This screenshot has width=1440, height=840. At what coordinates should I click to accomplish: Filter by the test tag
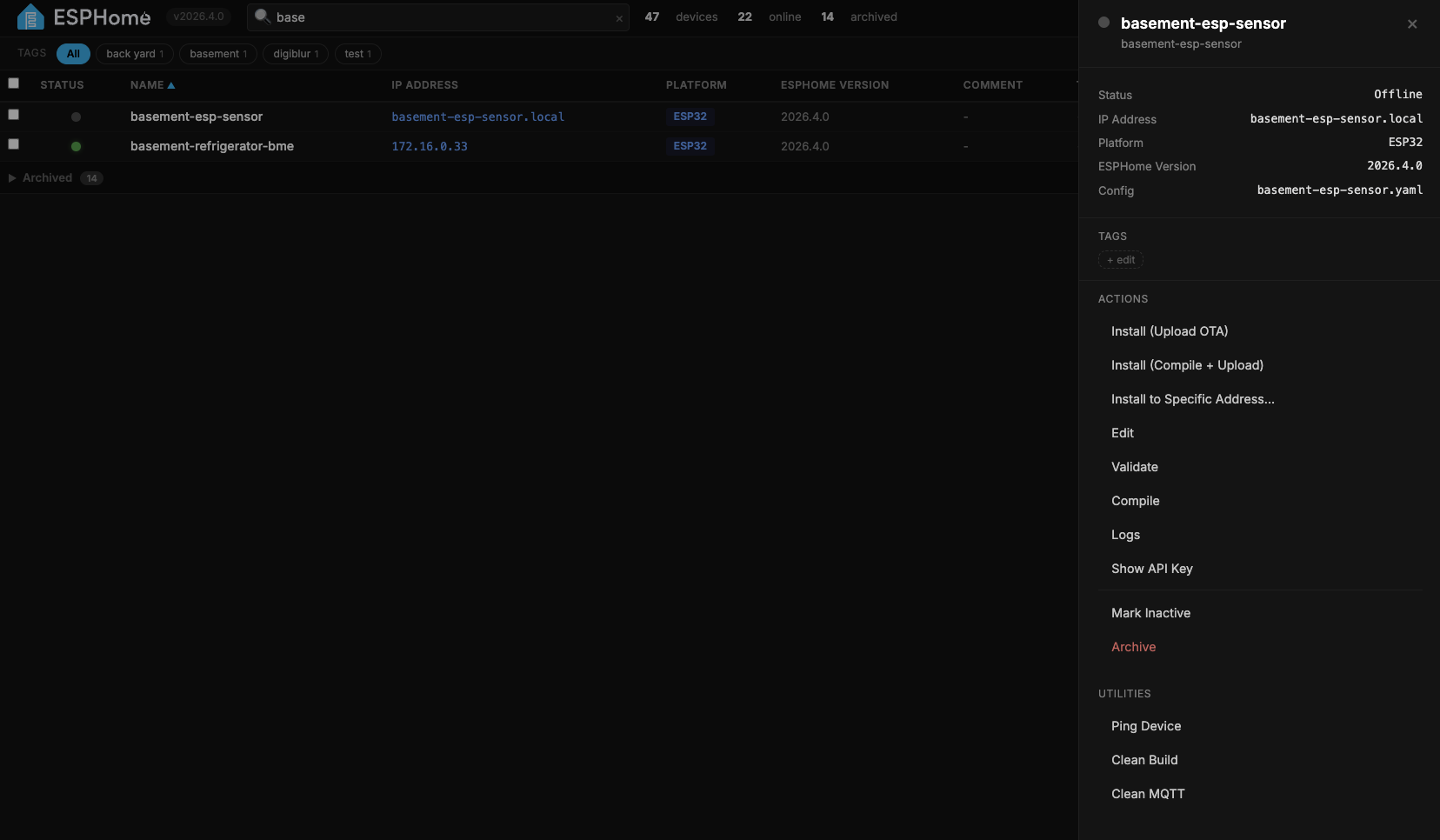pos(358,54)
